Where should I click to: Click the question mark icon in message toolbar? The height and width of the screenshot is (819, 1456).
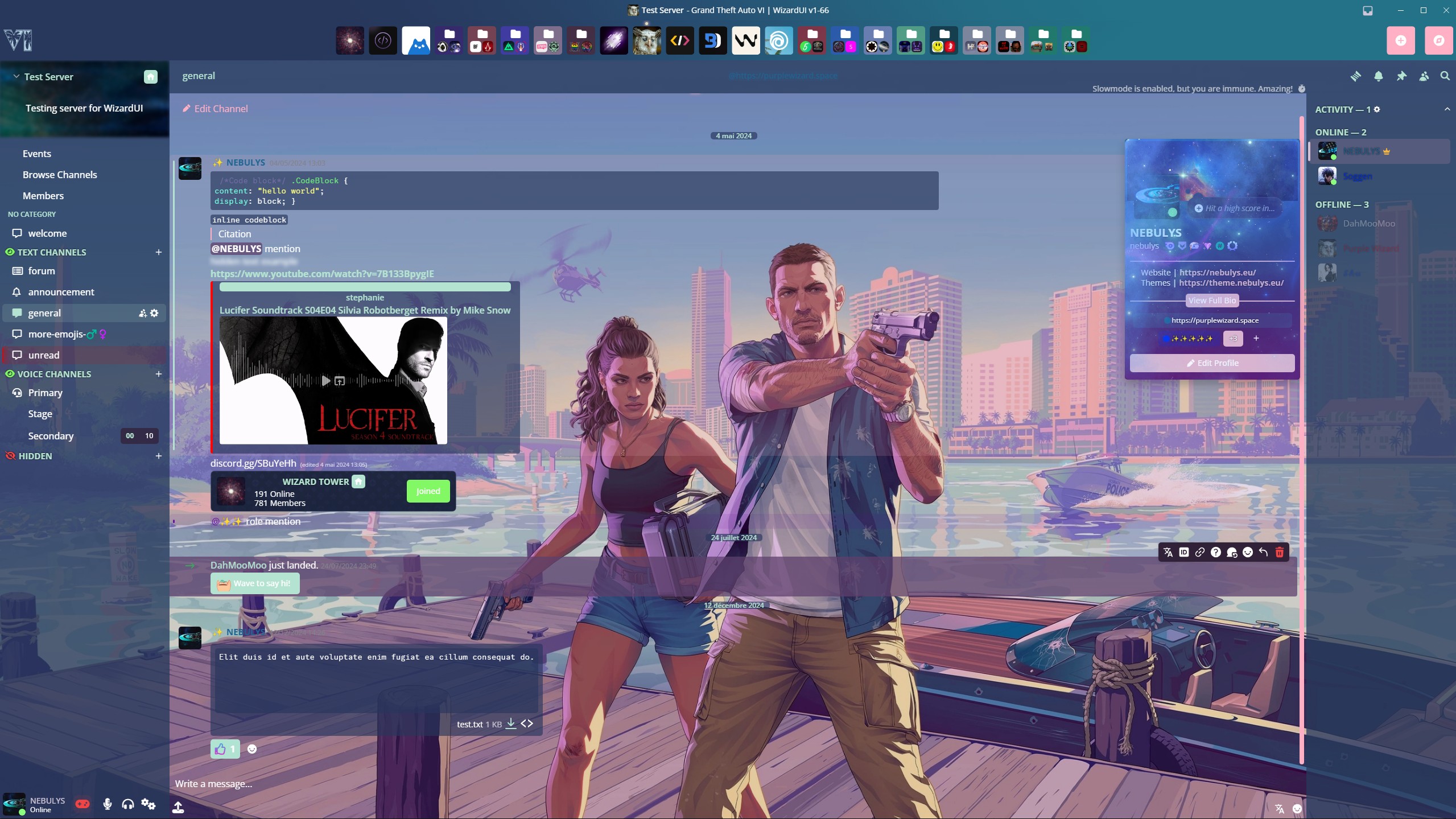pyautogui.click(x=1216, y=552)
